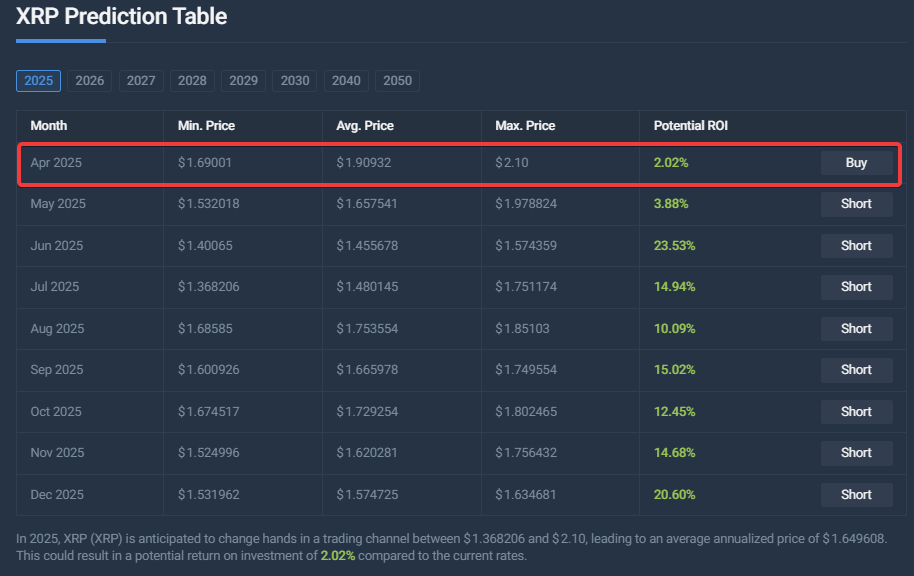Click Short for May 2025
Viewport: 914px width, 576px height.
[x=856, y=204]
